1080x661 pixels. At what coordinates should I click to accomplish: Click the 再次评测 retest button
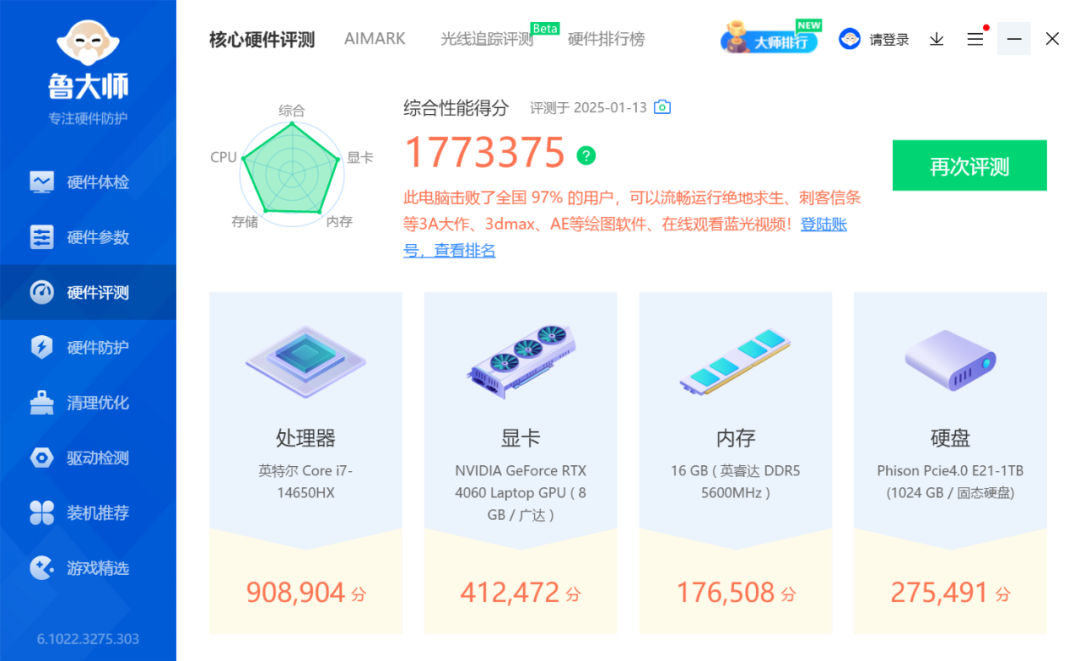[969, 165]
